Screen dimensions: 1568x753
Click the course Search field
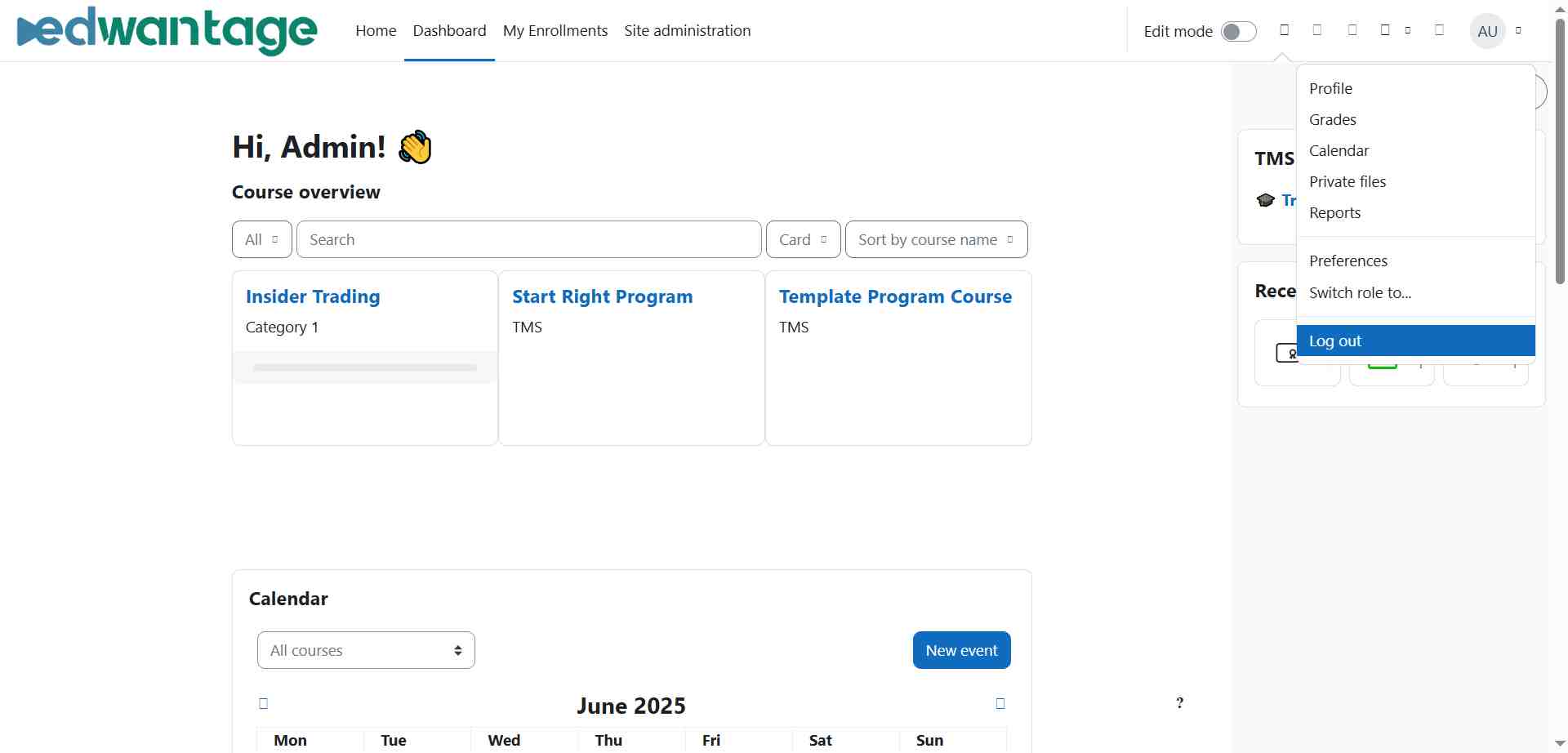(528, 239)
